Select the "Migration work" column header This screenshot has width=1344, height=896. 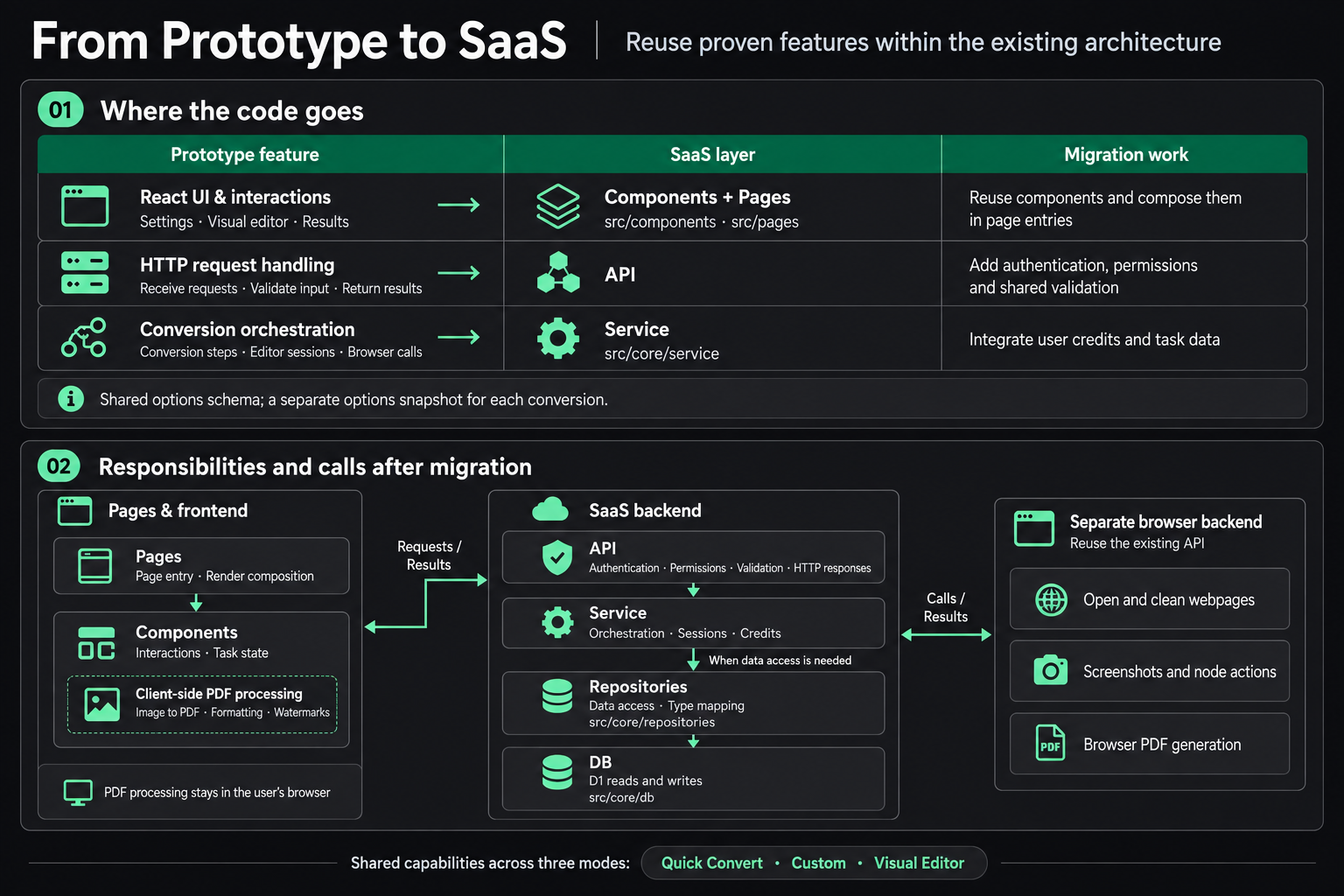tap(1126, 155)
